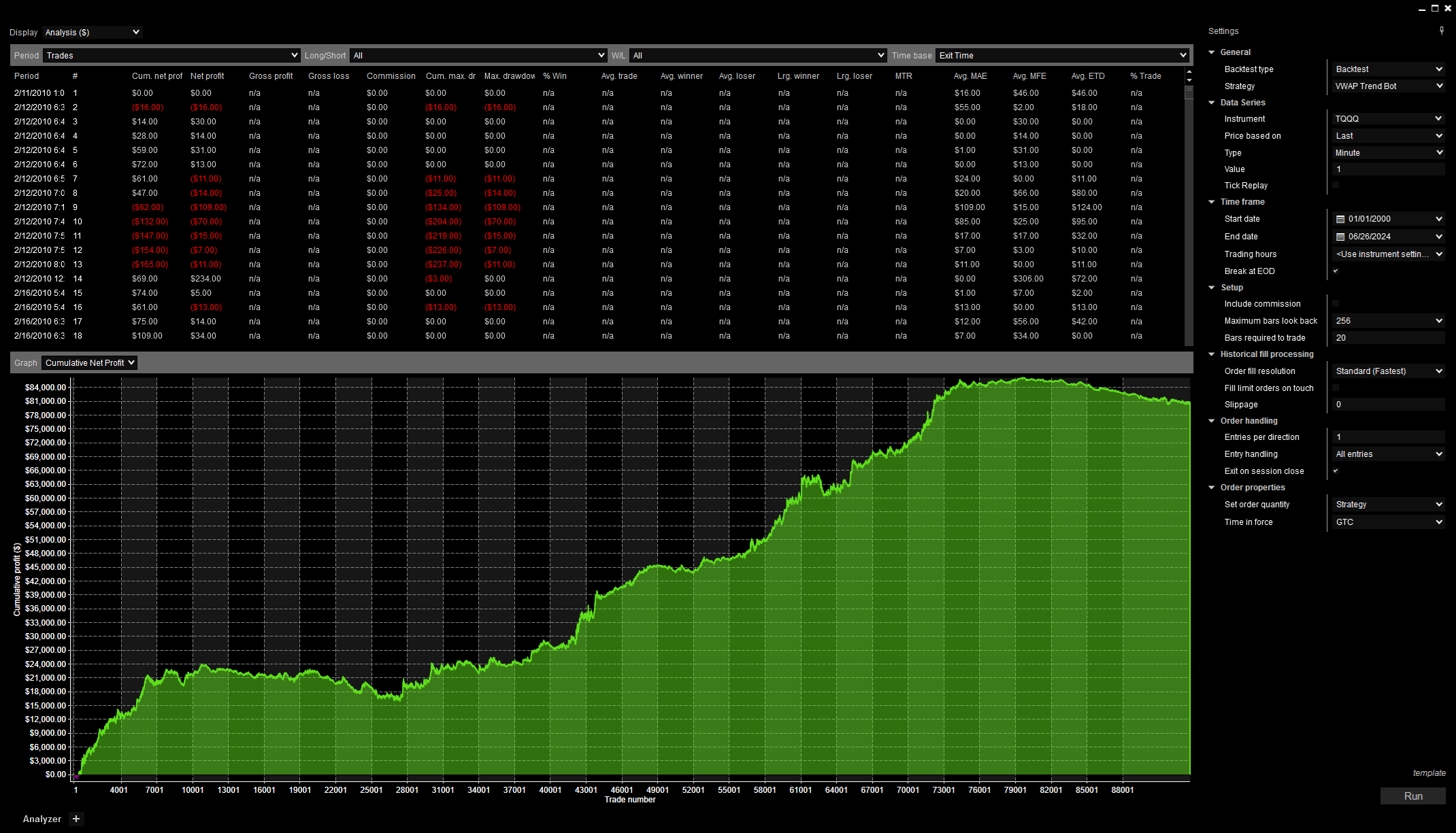This screenshot has height=833, width=1456.
Task: Sort by Avg. MAE column header
Action: tap(970, 76)
